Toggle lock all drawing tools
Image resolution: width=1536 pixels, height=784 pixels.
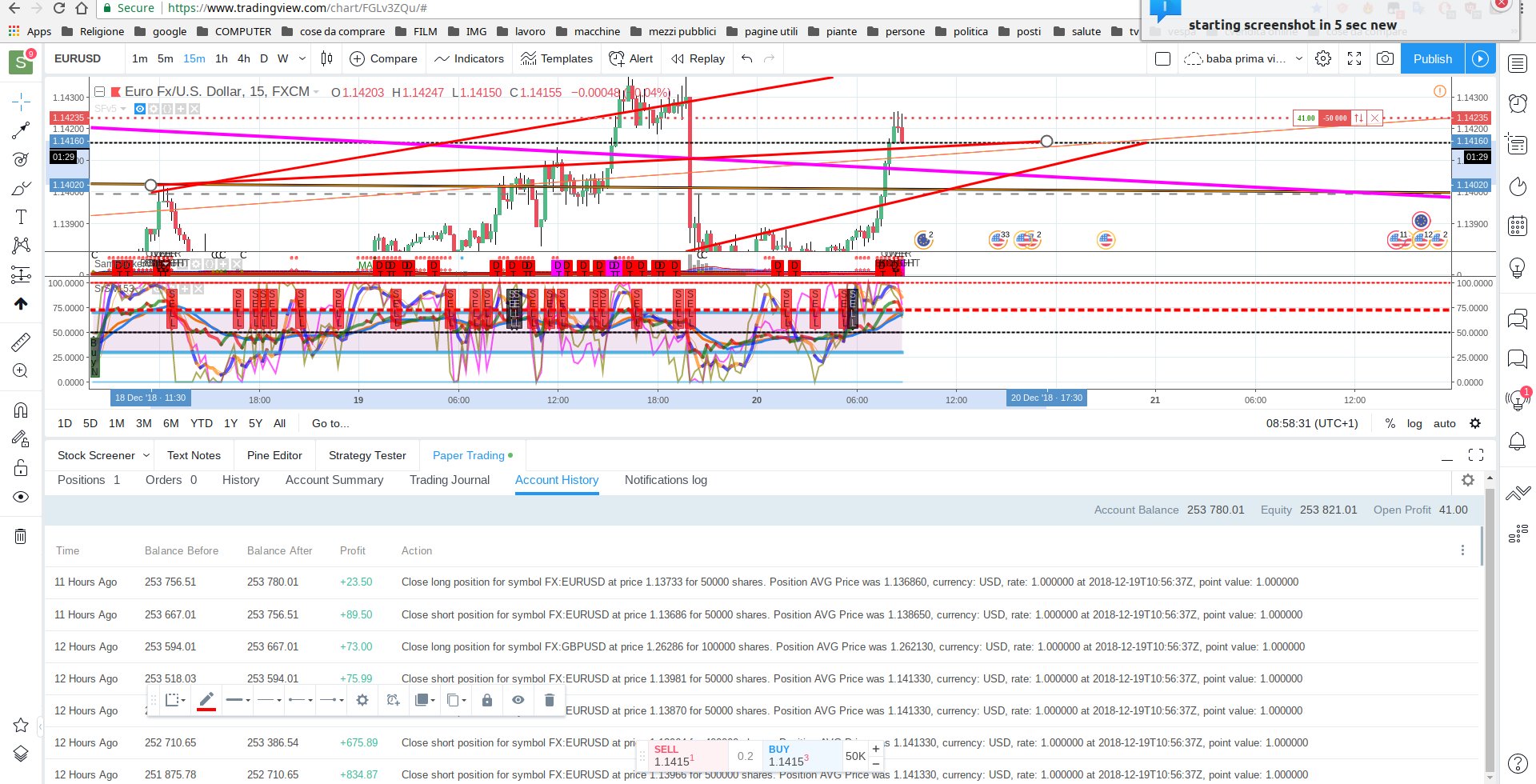[21, 468]
